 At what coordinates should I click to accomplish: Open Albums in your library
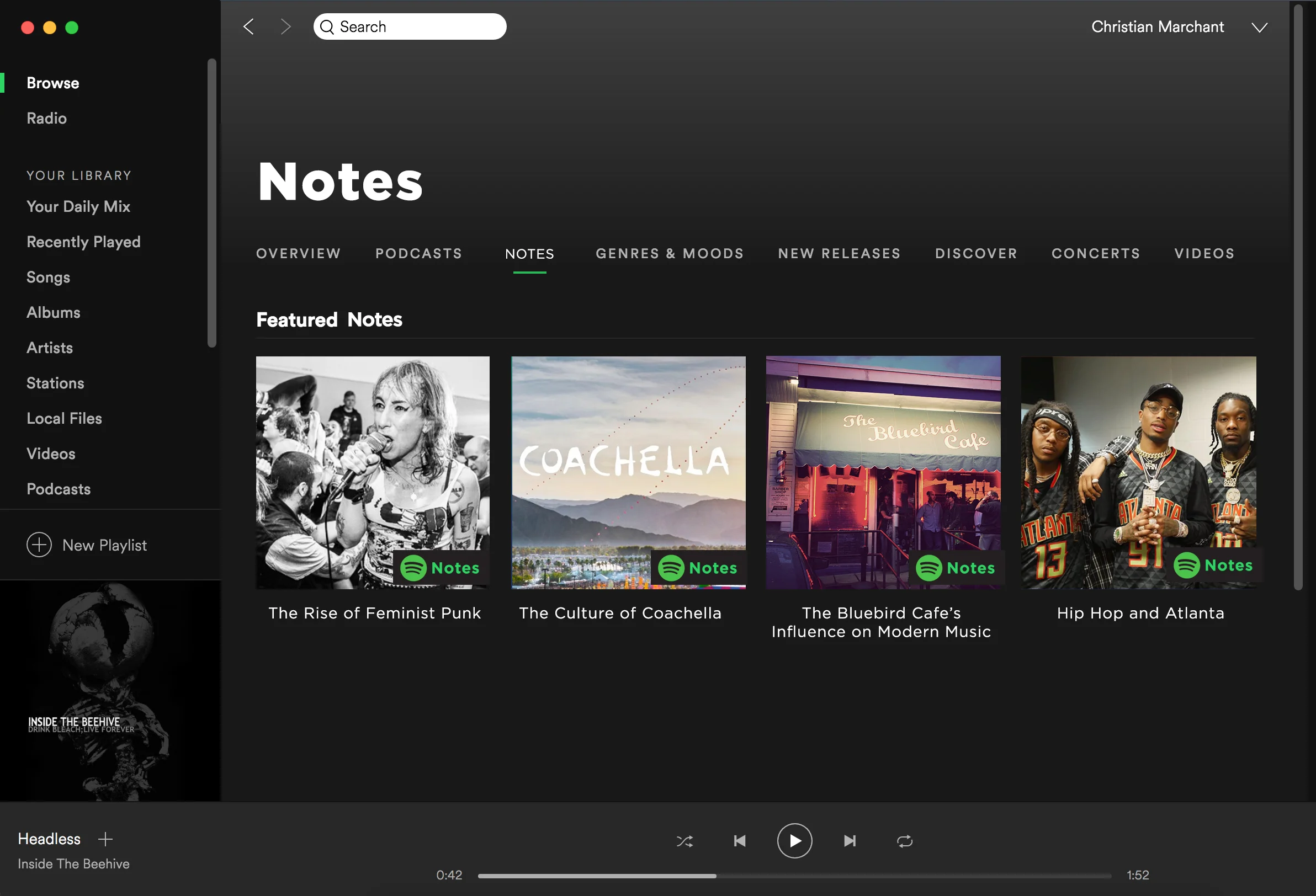tap(53, 312)
